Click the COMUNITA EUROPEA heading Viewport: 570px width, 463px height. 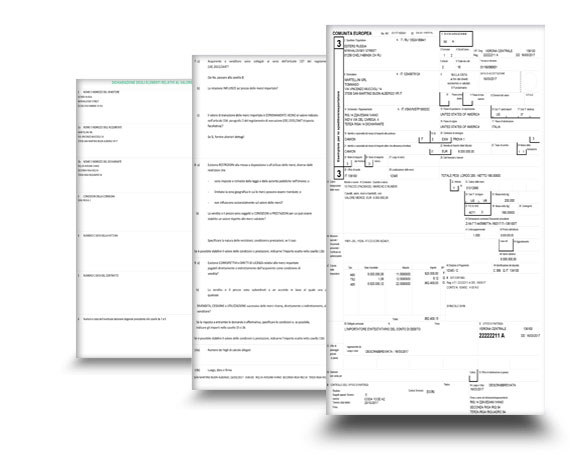click(352, 33)
